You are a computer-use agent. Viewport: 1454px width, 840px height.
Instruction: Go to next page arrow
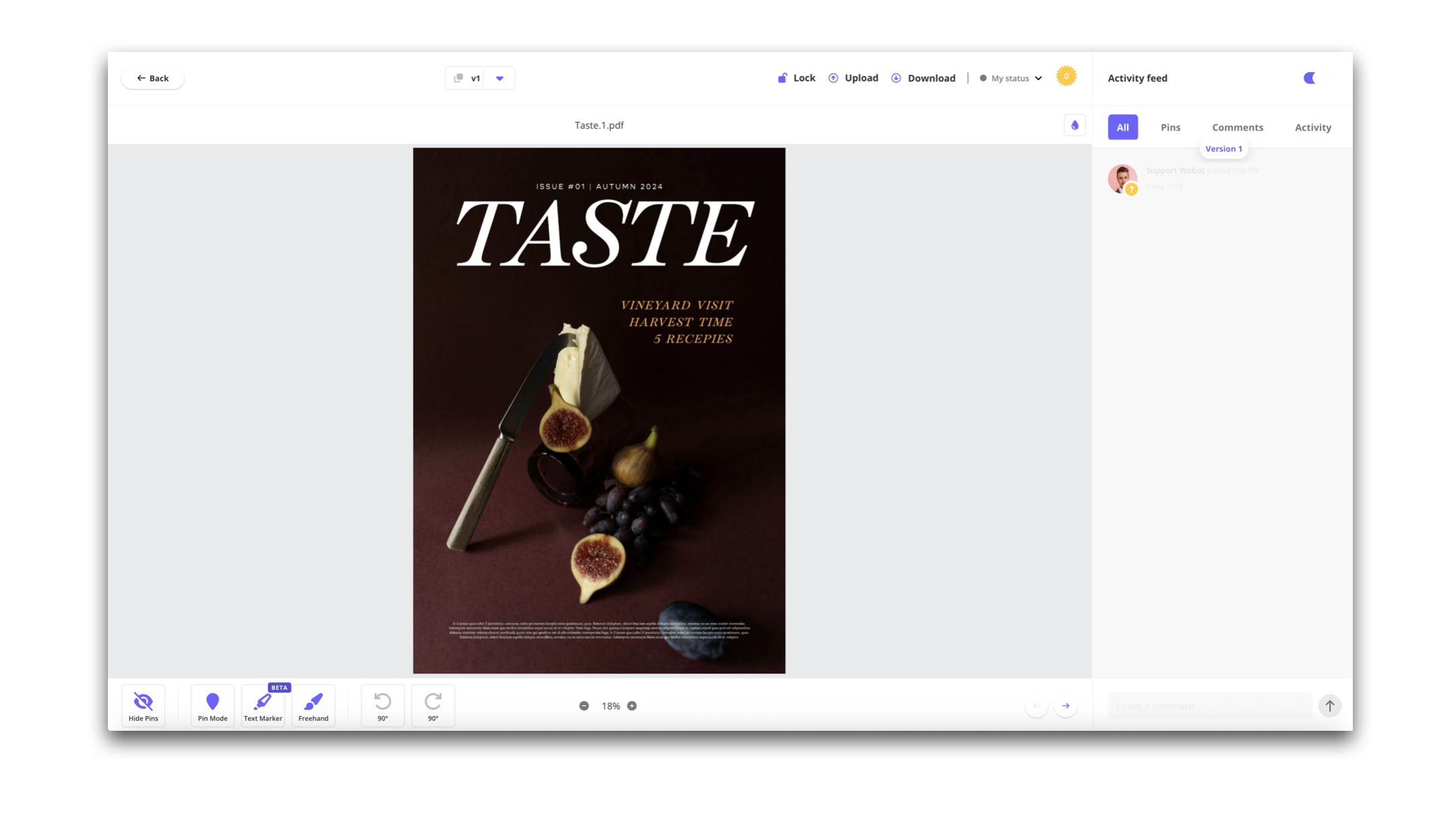(x=1066, y=706)
